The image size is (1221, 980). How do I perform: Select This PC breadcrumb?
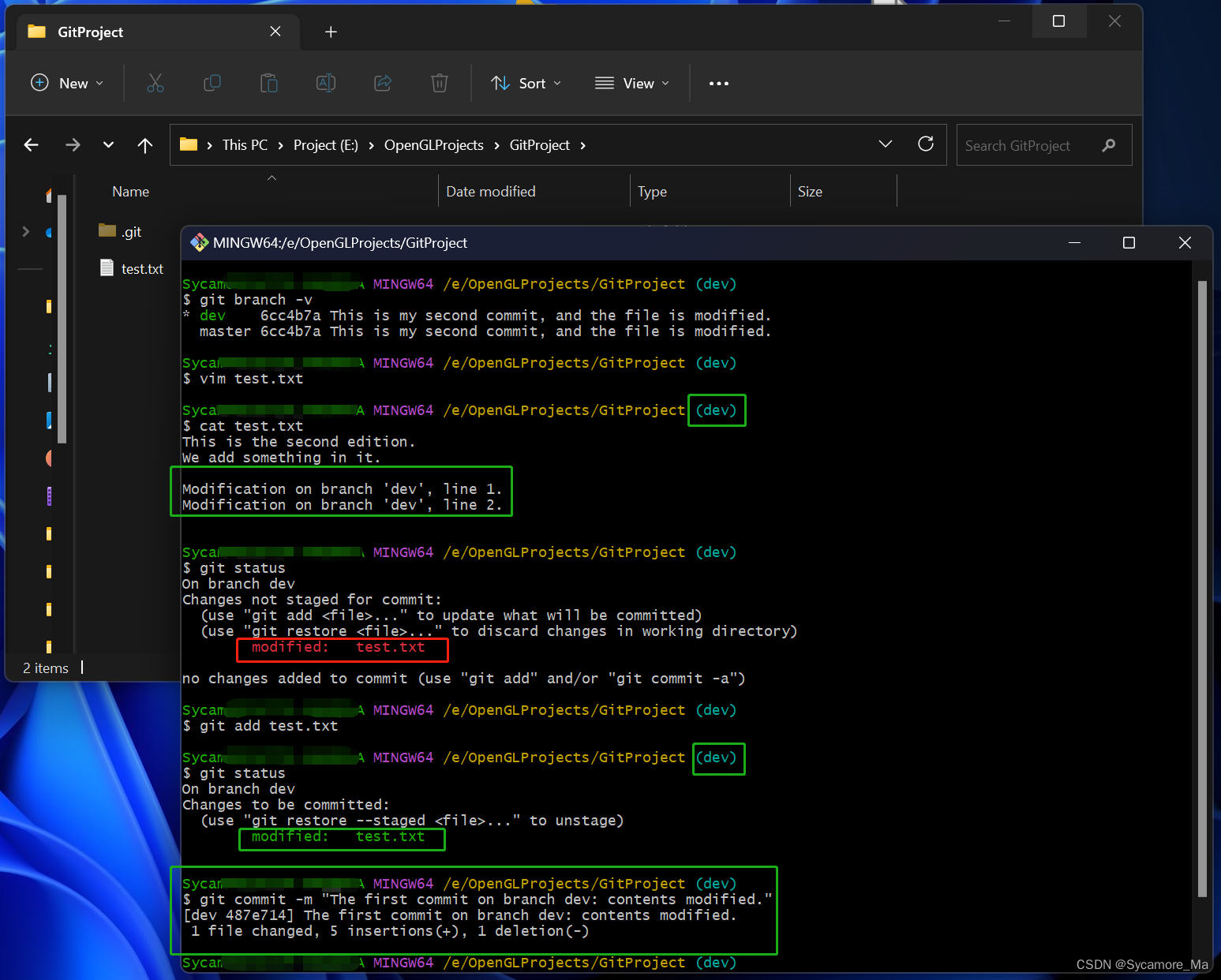[x=245, y=145]
